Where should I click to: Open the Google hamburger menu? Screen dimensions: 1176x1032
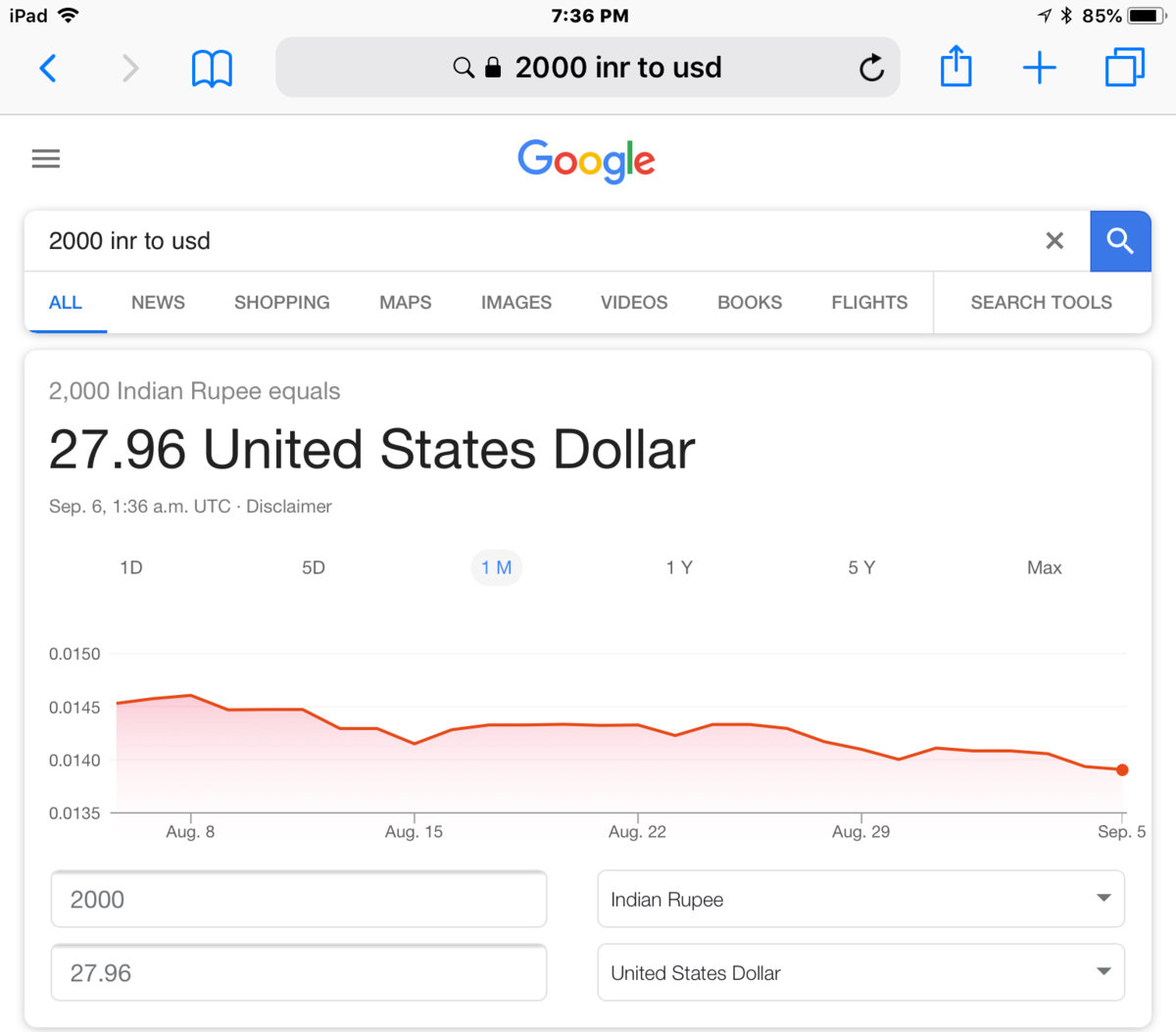point(46,159)
